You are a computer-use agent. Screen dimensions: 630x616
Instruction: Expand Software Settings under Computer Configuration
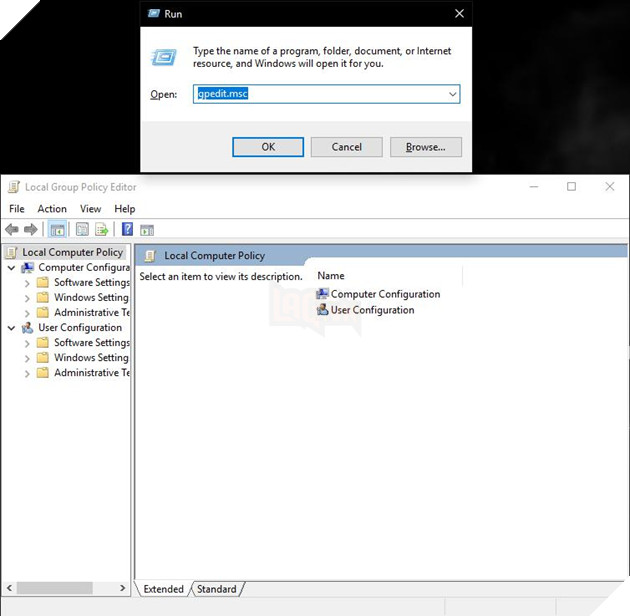(x=27, y=283)
